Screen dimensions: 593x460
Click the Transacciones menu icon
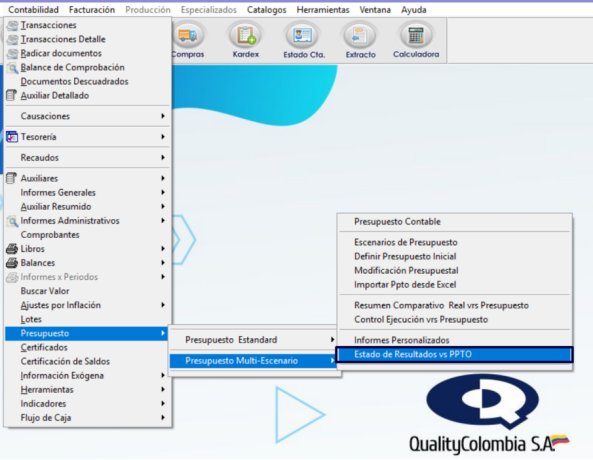point(12,25)
